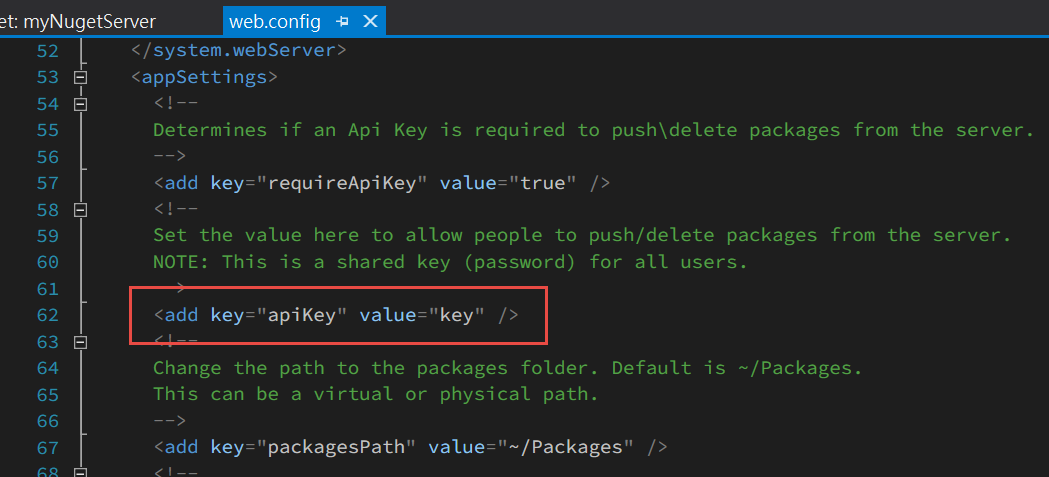Close the web.config tab

pyautogui.click(x=370, y=22)
